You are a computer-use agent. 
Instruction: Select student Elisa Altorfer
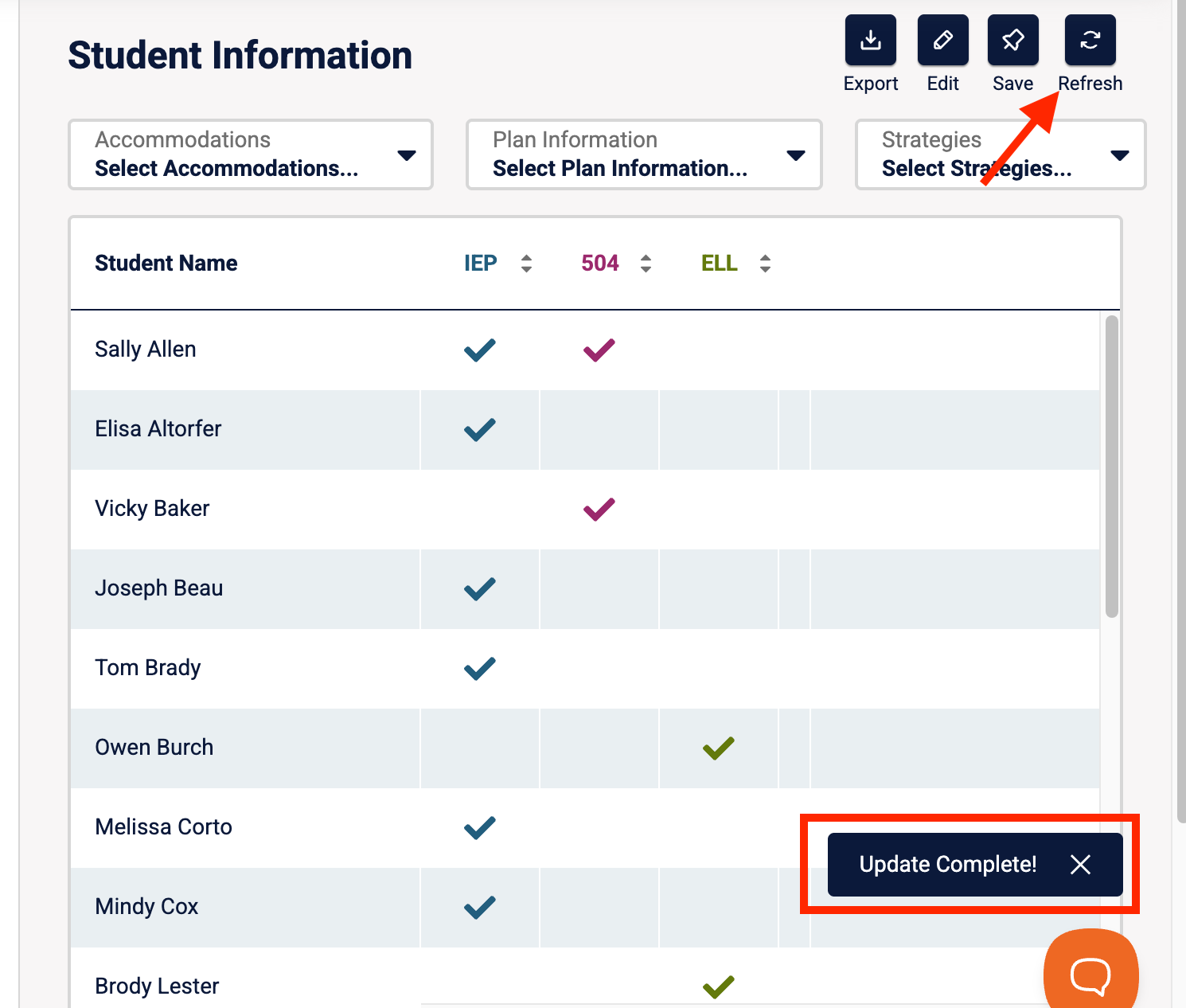pyautogui.click(x=158, y=429)
